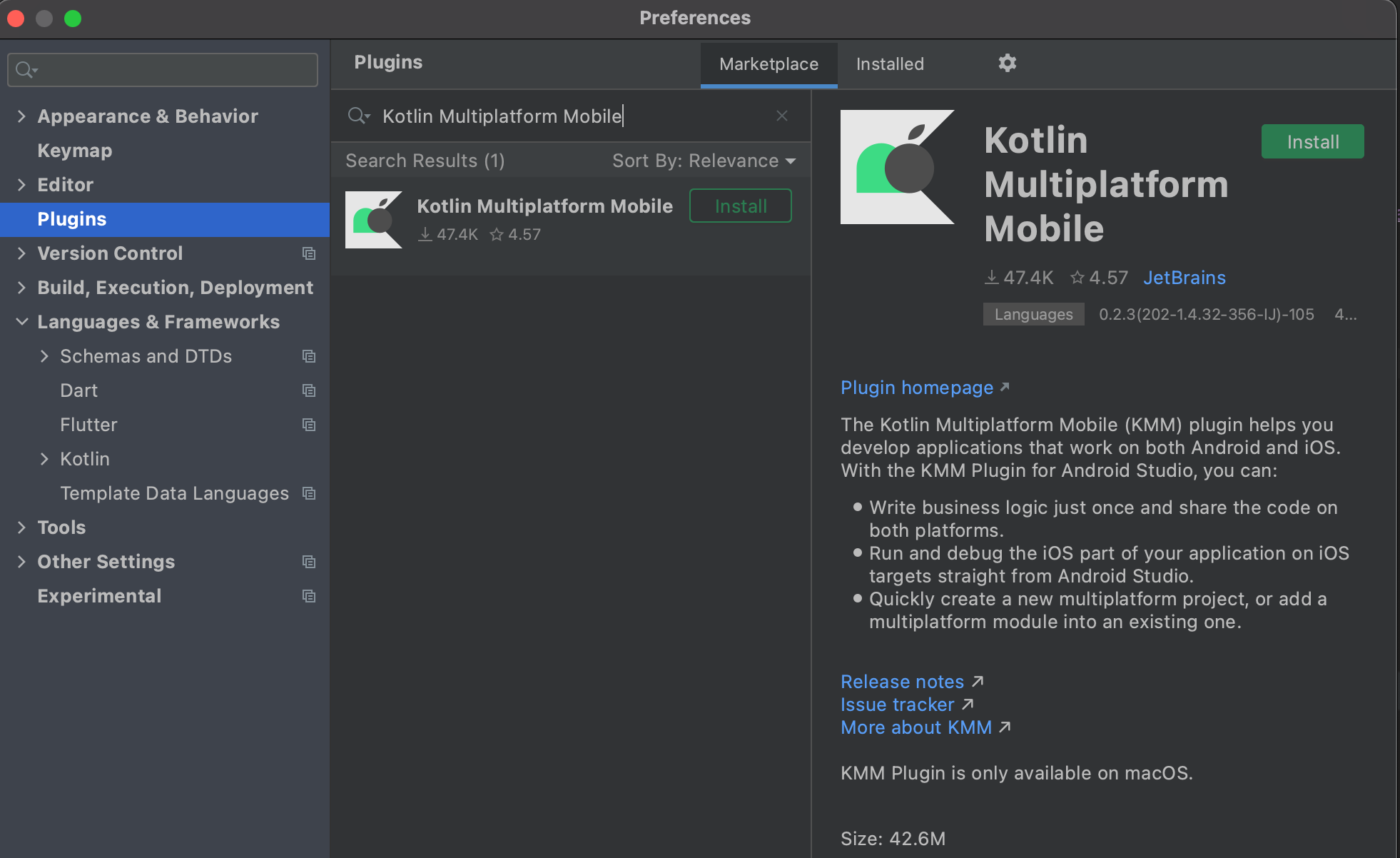
Task: Click the plugins settings gear icon
Action: click(x=1007, y=64)
